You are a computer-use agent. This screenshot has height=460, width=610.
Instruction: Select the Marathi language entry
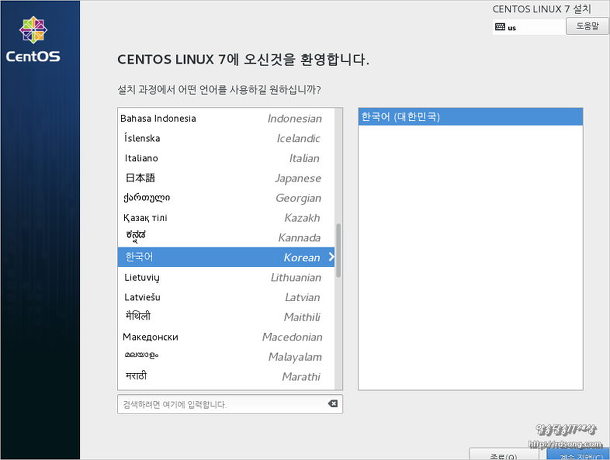click(220, 376)
